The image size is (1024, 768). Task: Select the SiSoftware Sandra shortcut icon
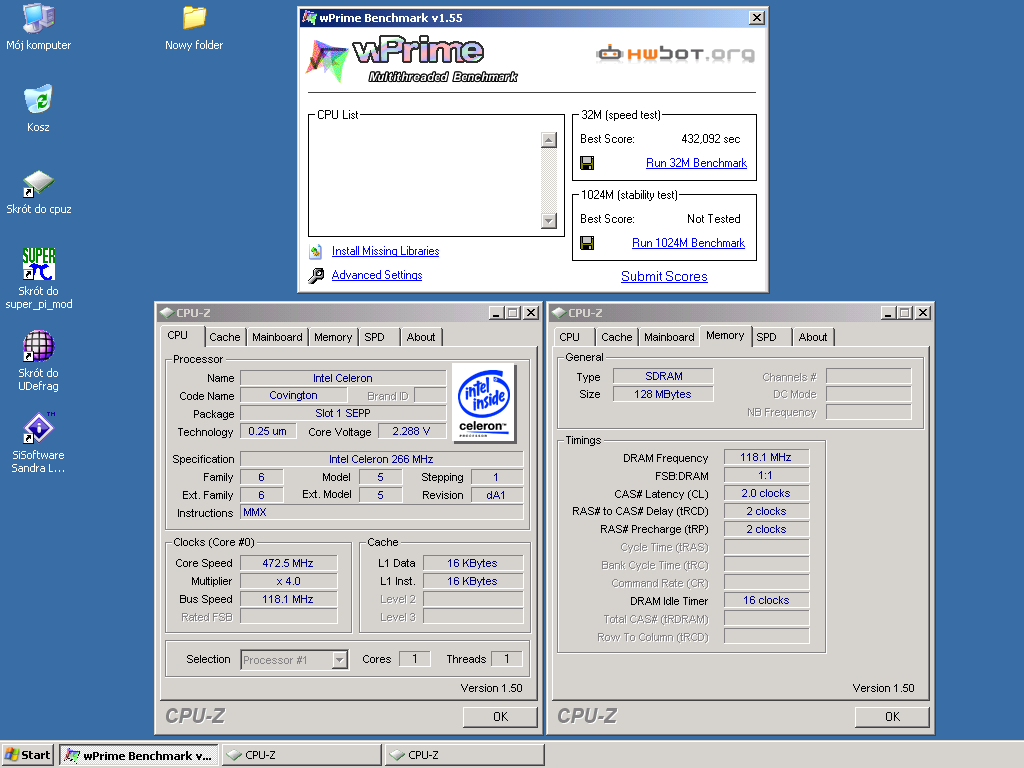[39, 428]
